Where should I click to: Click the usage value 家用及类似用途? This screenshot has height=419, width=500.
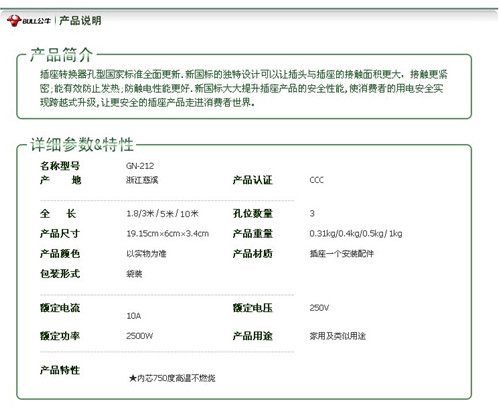click(x=338, y=336)
